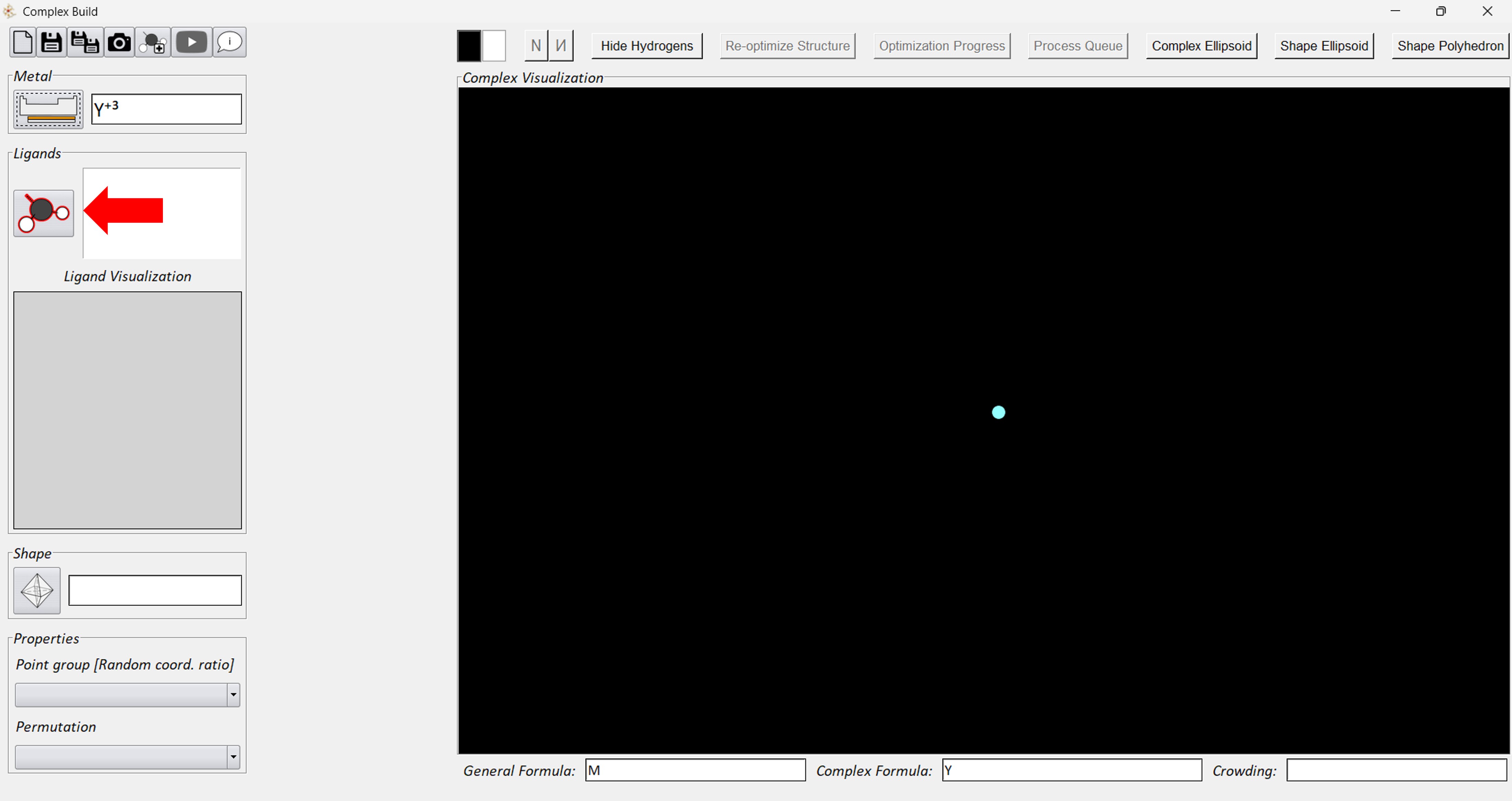Take a snapshot with the camera icon
The width and height of the screenshot is (1512, 801).
(x=119, y=42)
